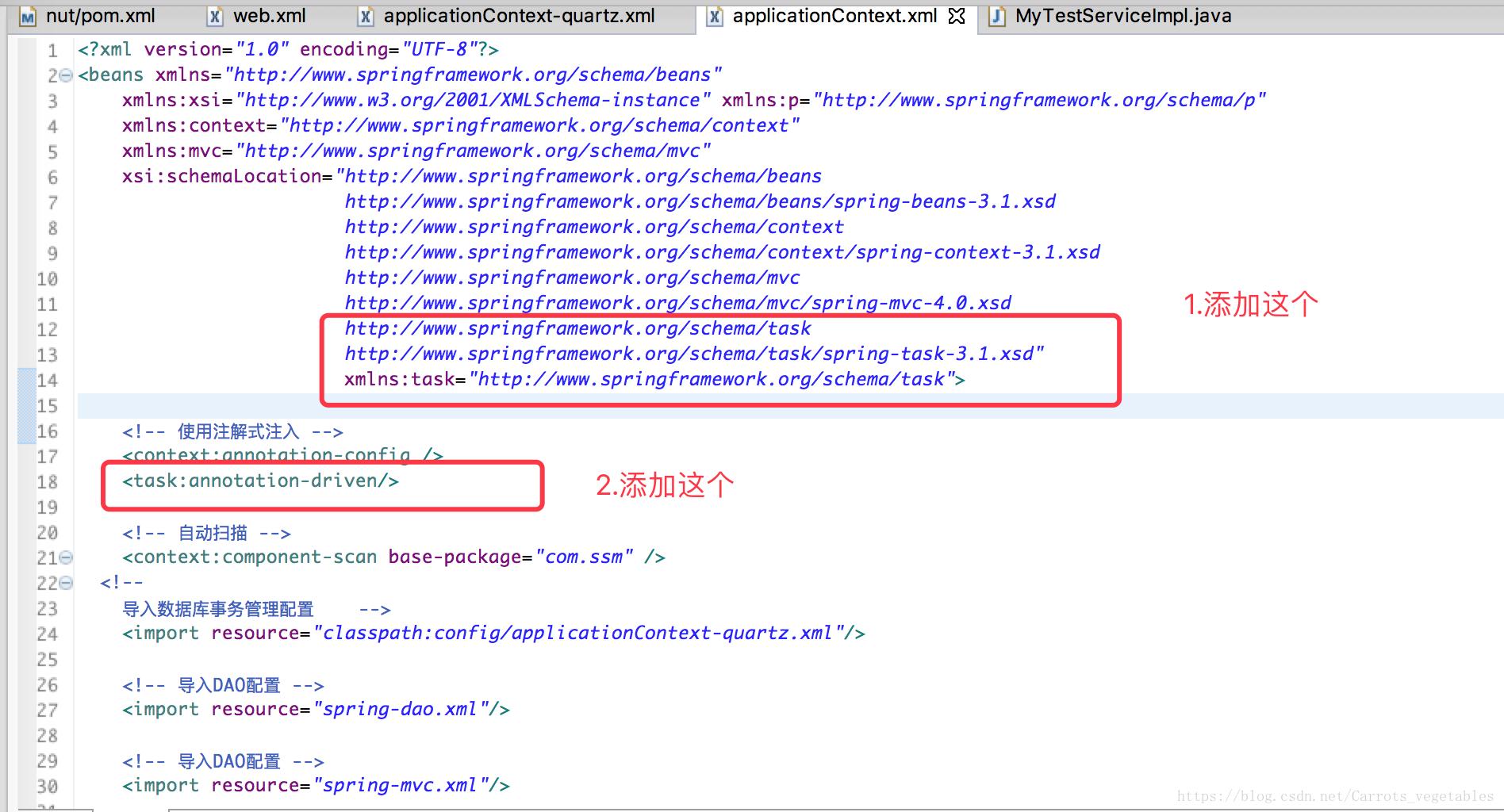The width and height of the screenshot is (1504, 812).
Task: Click schema/context URL on line 8
Action: pos(594,227)
